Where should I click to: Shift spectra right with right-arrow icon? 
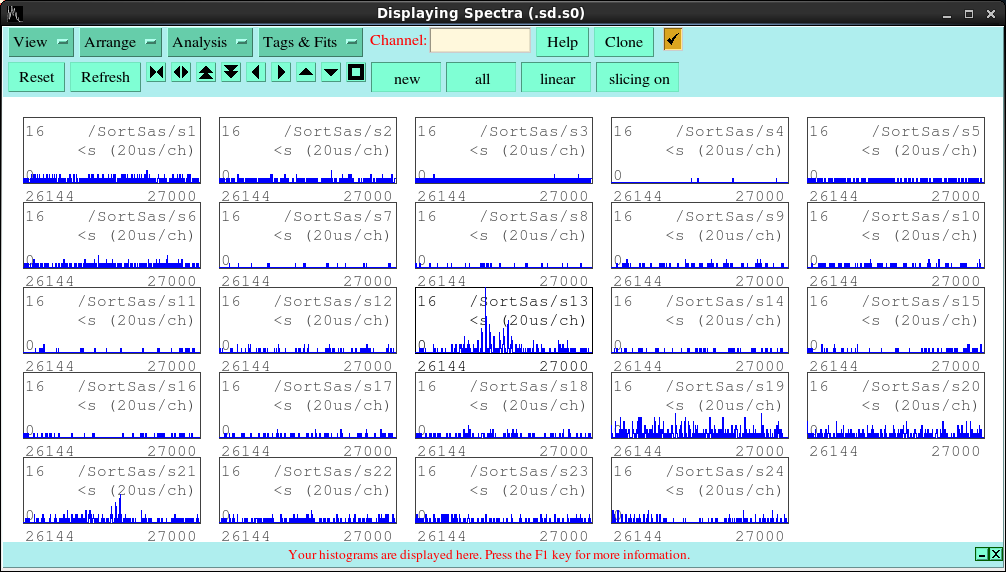pyautogui.click(x=281, y=72)
